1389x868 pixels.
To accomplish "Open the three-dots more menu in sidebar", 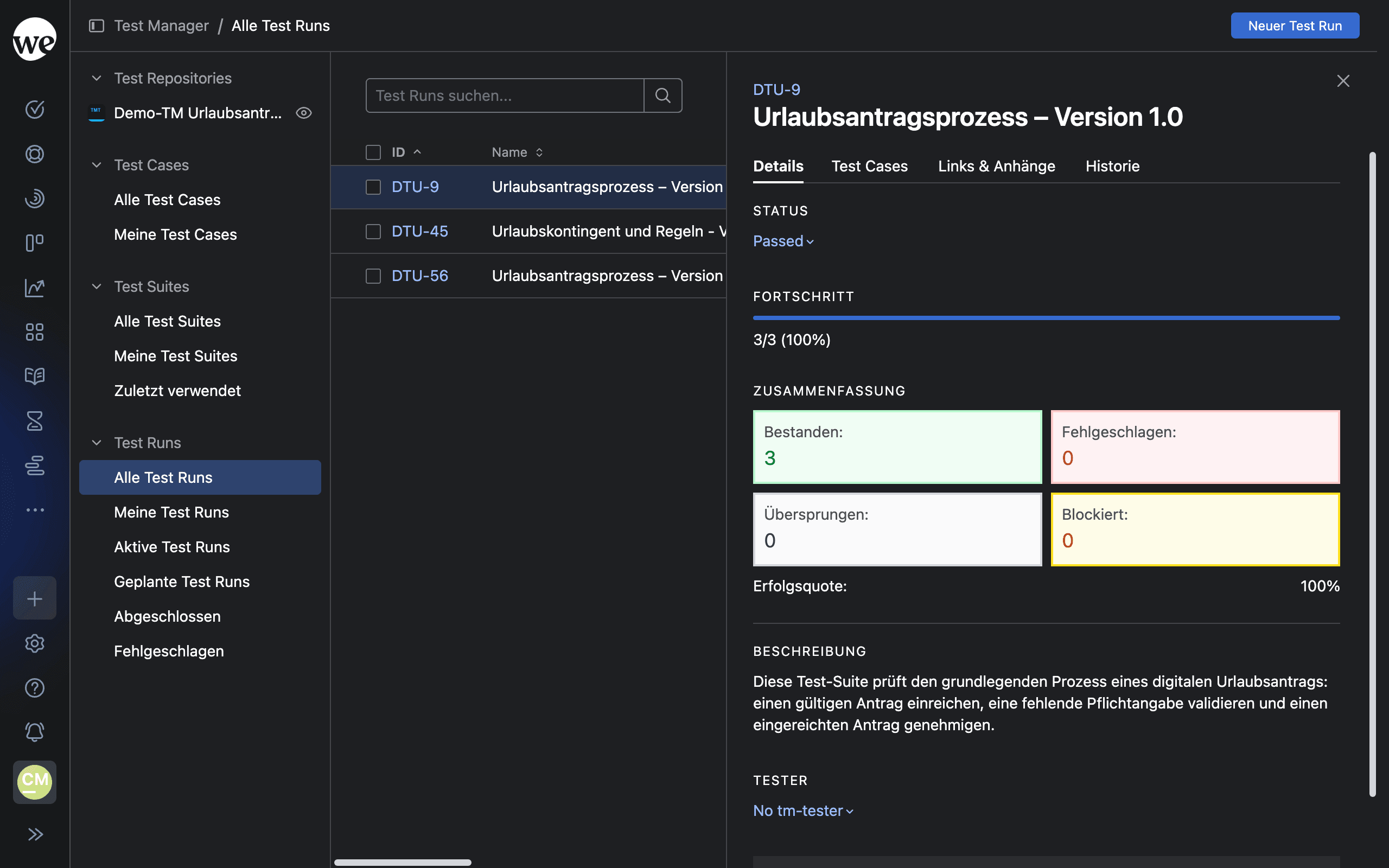I will click(34, 510).
